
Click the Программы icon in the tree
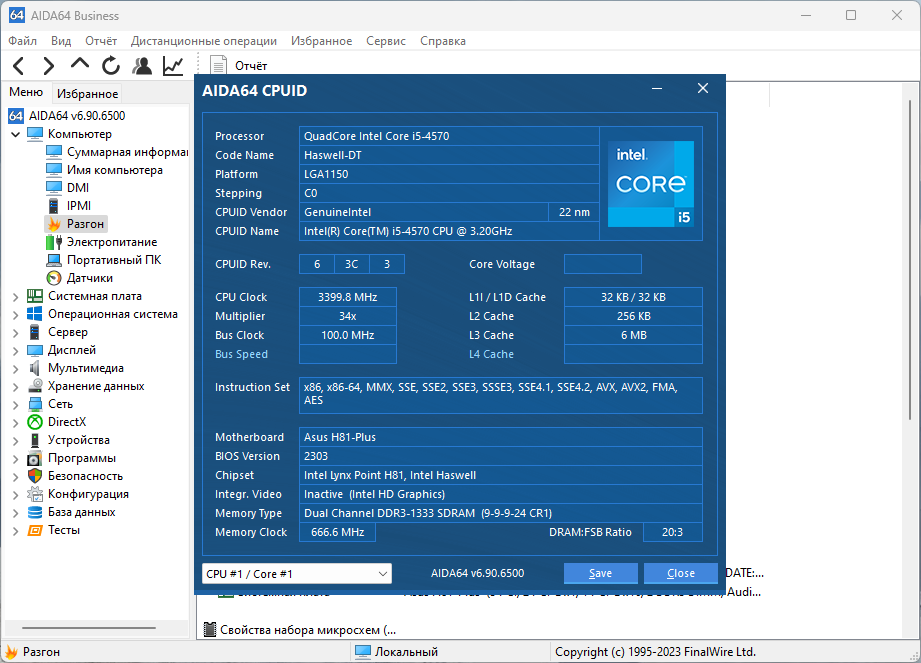pyautogui.click(x=35, y=459)
